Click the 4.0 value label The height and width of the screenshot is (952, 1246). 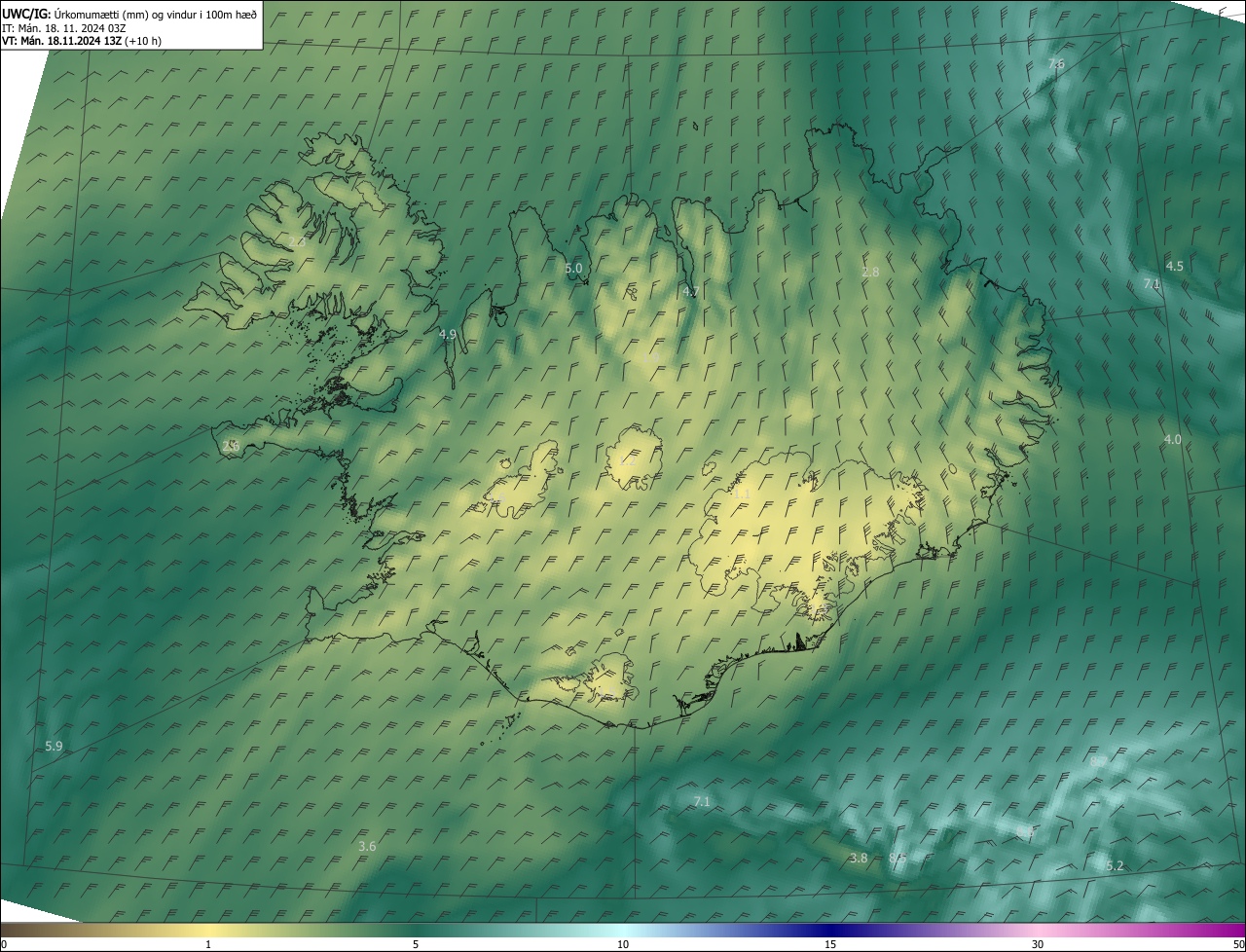[1172, 439]
